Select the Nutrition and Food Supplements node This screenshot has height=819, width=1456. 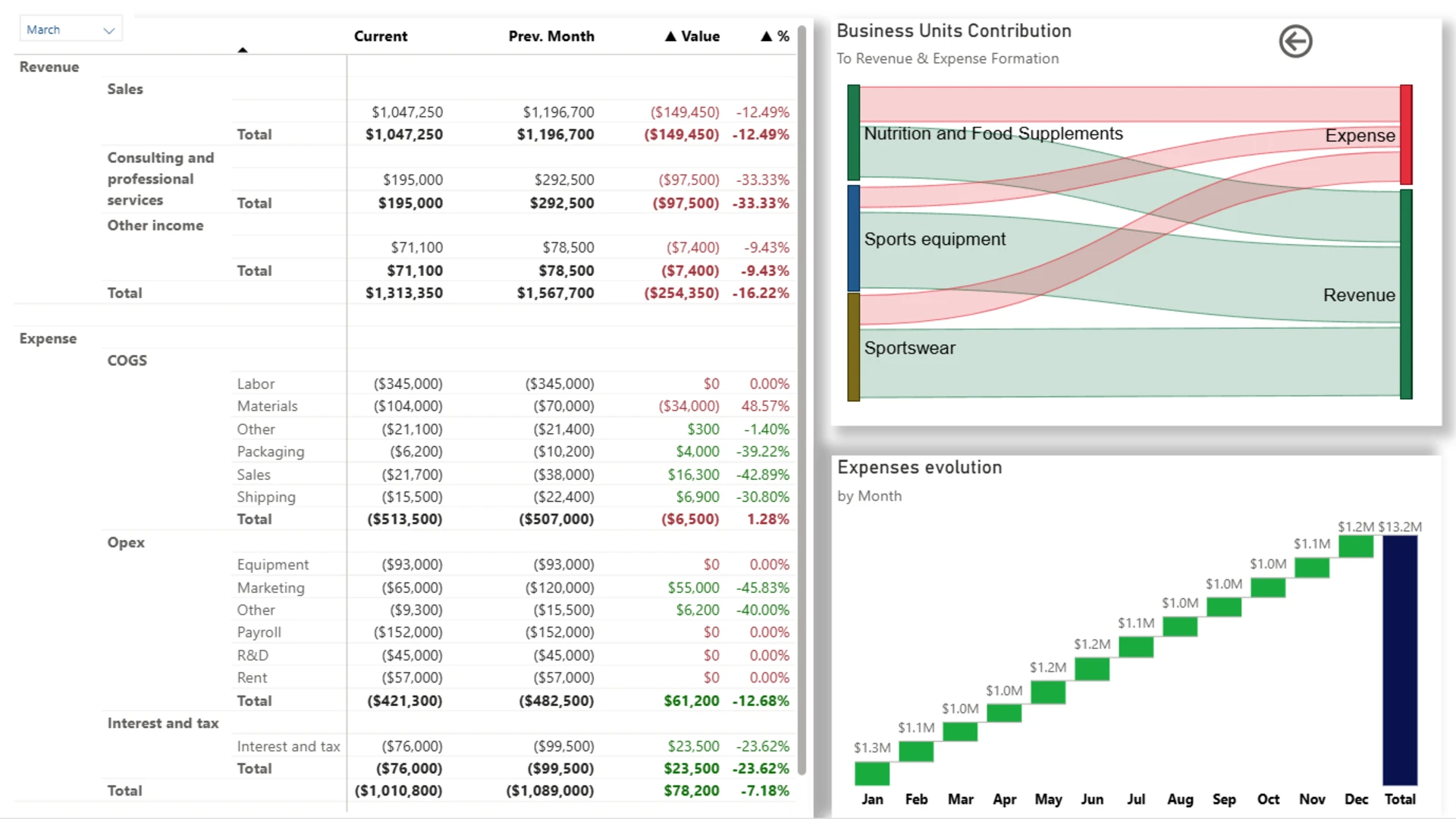[854, 133]
